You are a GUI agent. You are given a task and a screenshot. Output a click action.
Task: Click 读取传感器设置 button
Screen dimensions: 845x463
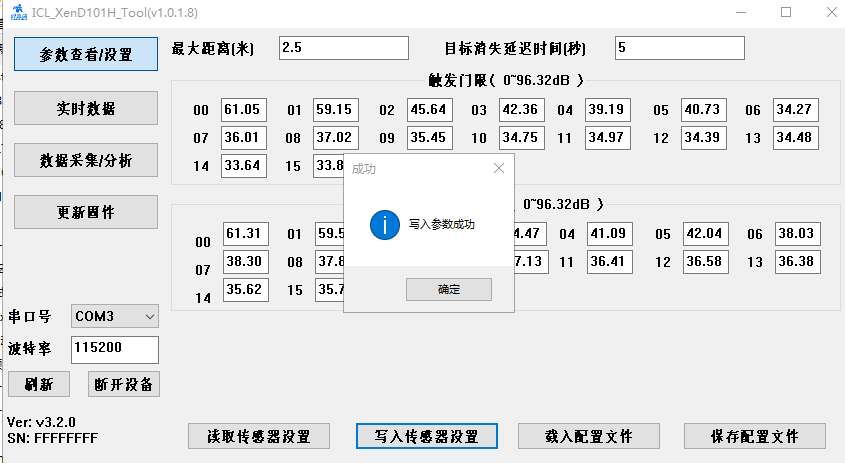[260, 436]
